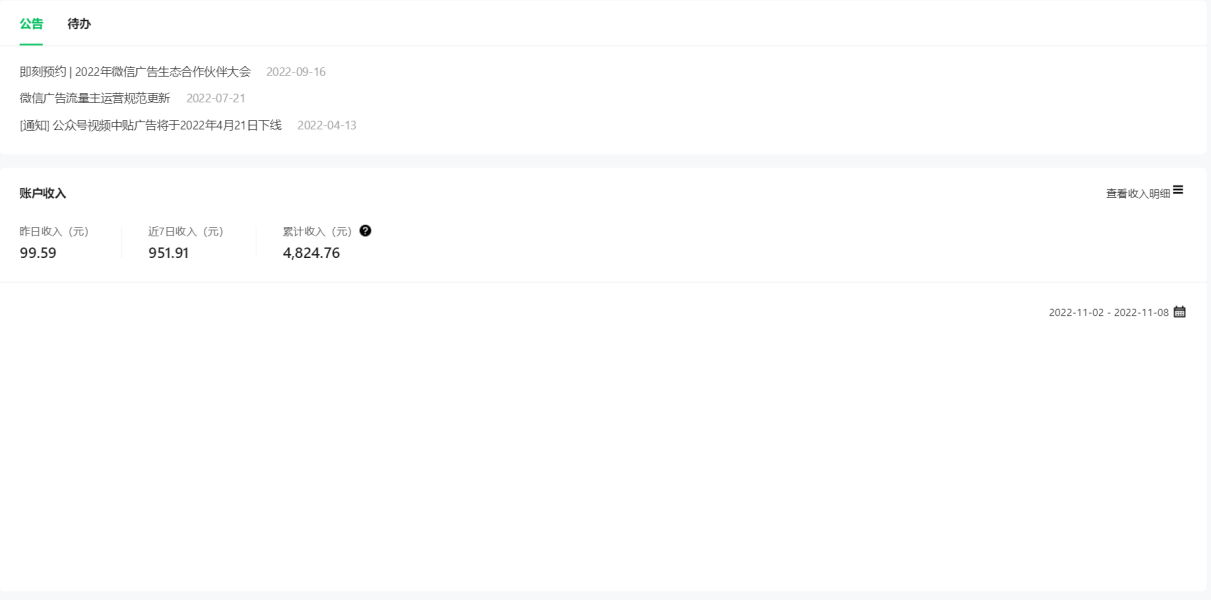
Task: Switch to the 待办 tab
Action: pos(79,23)
